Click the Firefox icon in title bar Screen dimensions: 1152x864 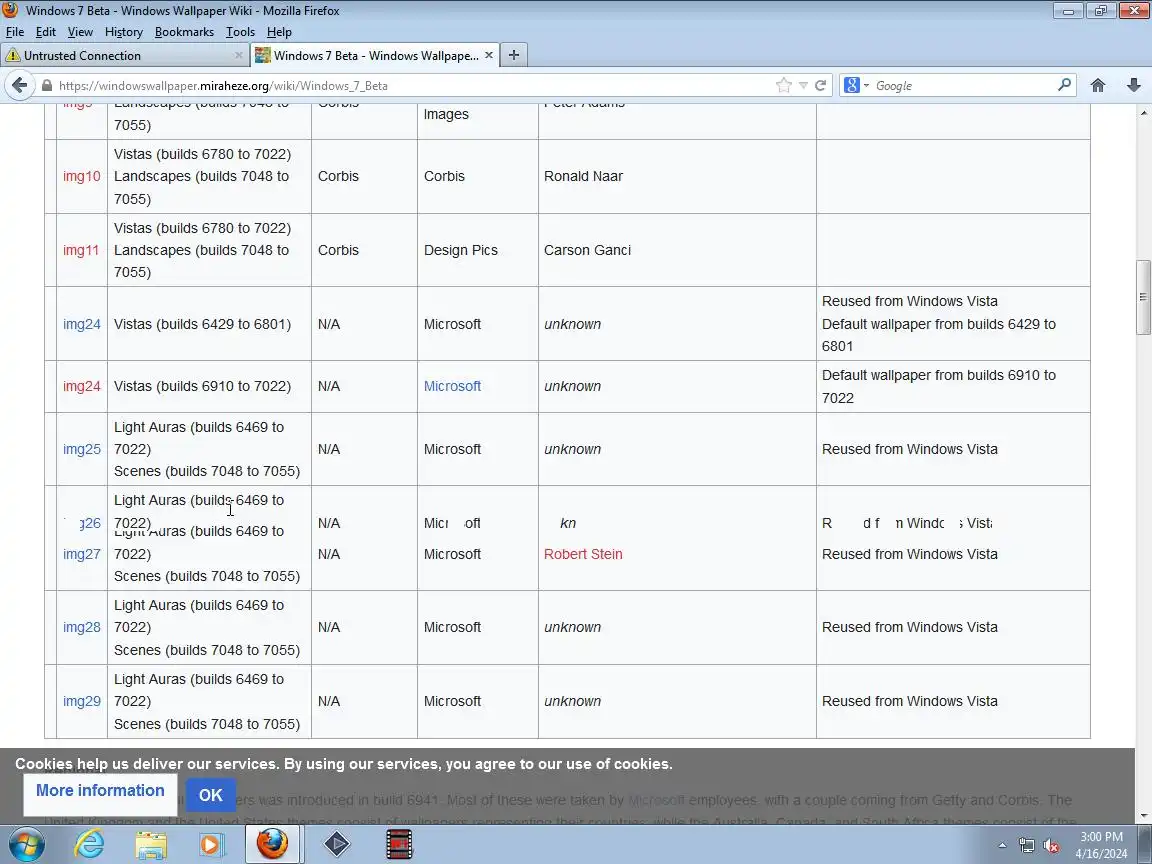(x=10, y=10)
